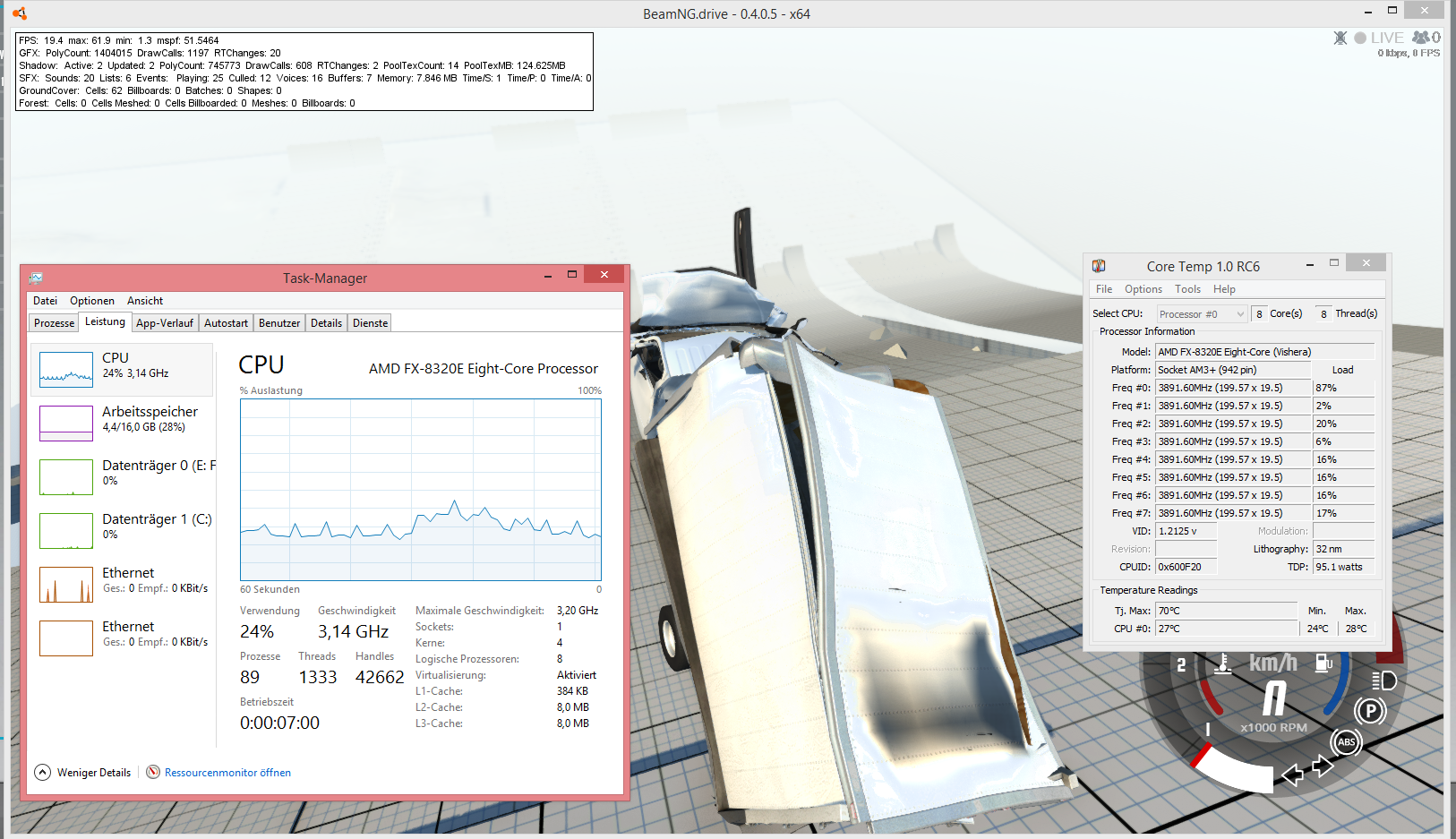Minimize the Core Temp window
Image resolution: width=1456 pixels, height=839 pixels.
coord(1310,264)
